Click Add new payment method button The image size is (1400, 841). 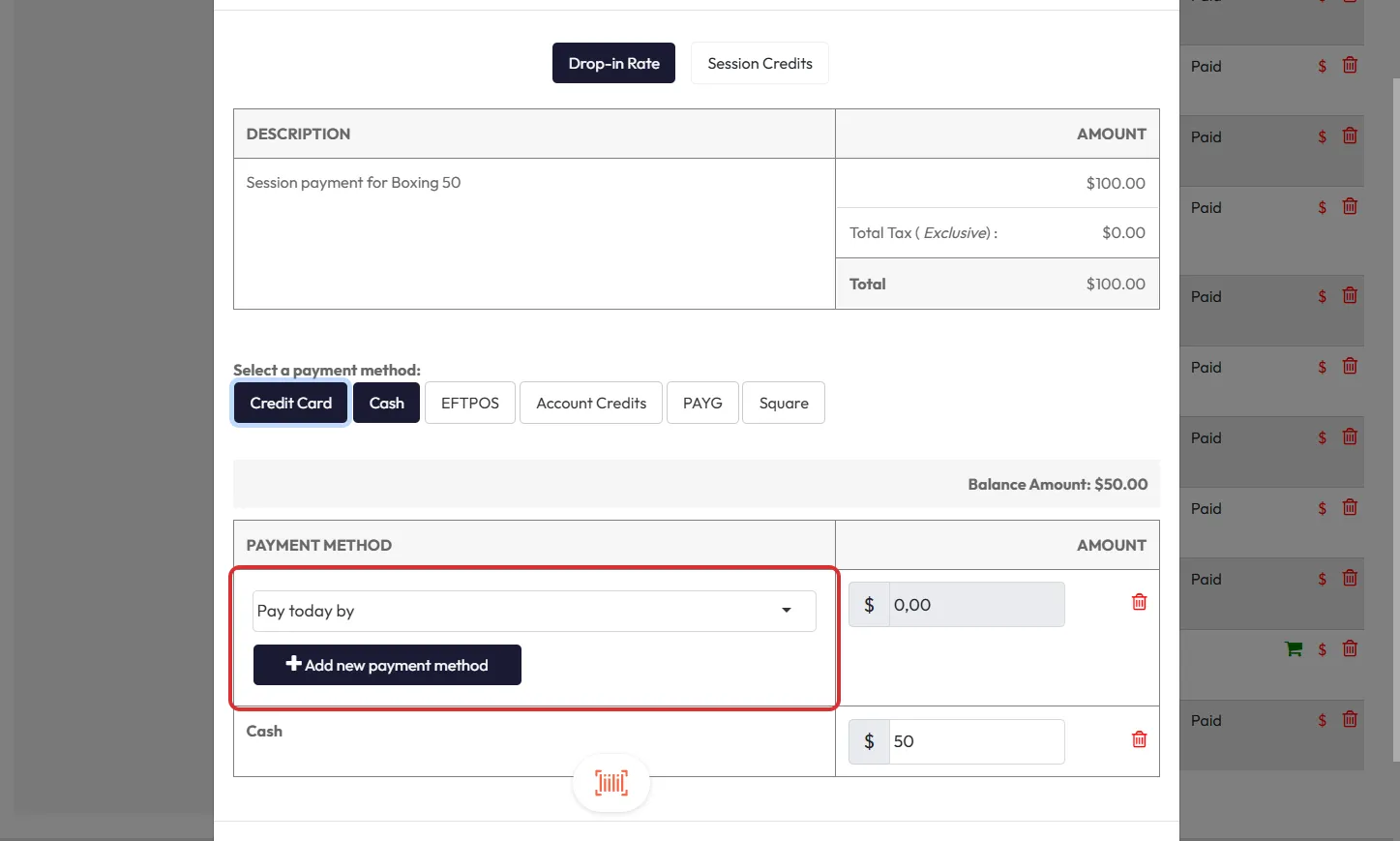click(x=387, y=665)
